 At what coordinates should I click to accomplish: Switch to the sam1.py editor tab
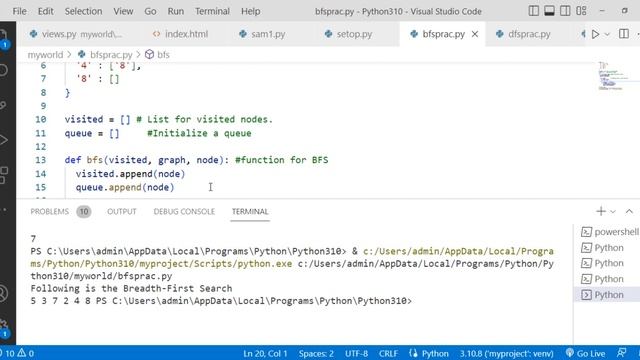coord(262,34)
